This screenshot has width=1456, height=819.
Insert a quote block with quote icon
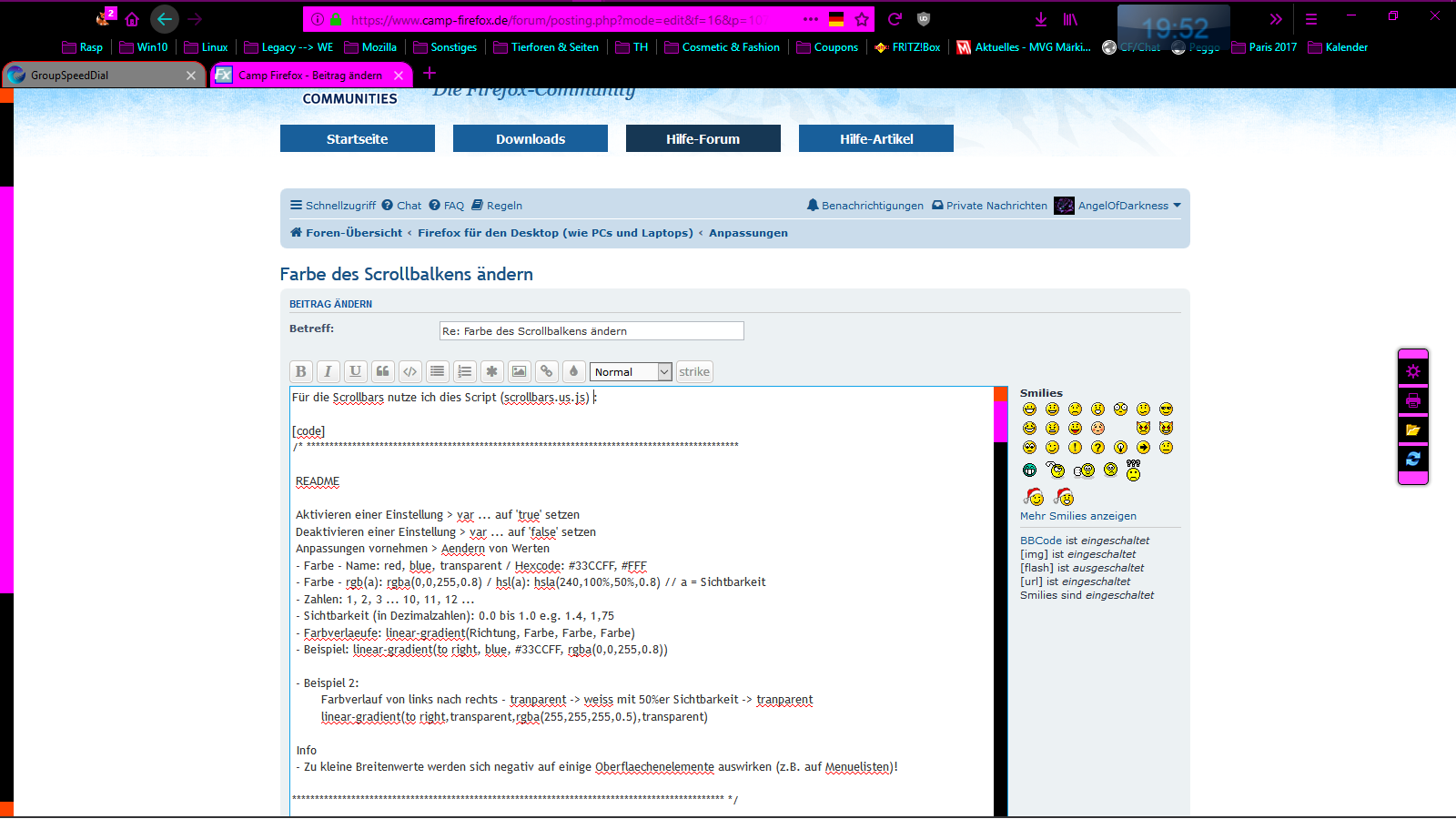coord(383,371)
